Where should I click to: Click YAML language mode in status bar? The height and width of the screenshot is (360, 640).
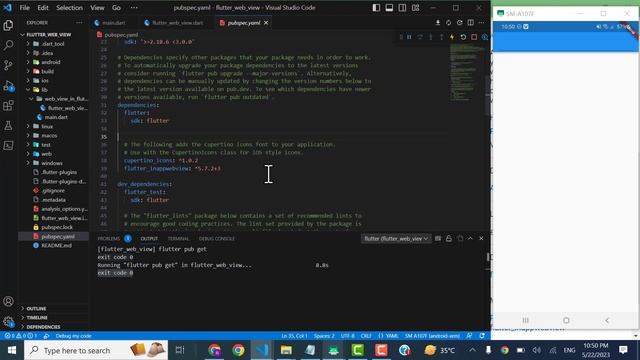388,336
